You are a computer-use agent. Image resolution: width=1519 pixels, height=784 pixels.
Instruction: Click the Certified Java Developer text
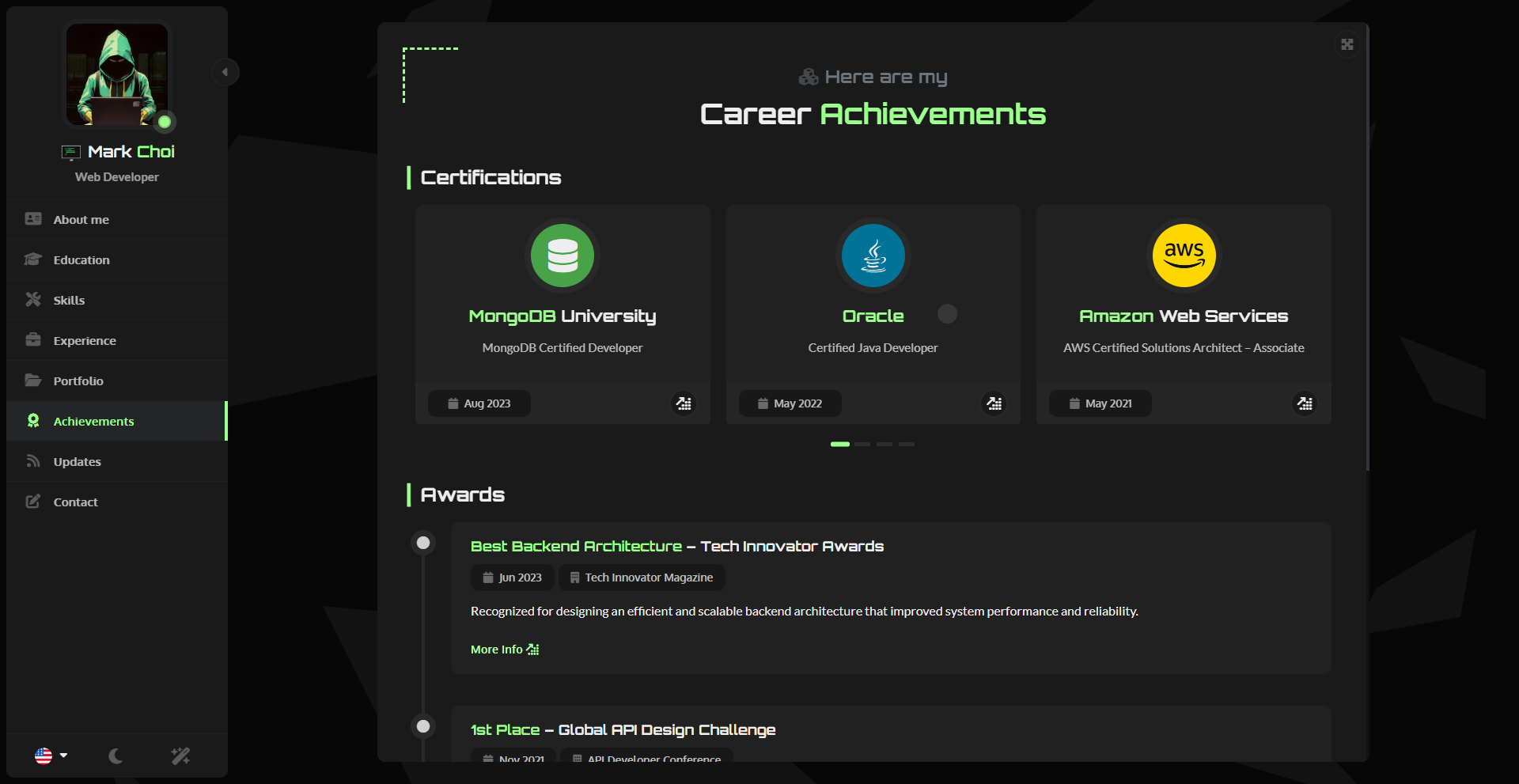click(x=873, y=348)
